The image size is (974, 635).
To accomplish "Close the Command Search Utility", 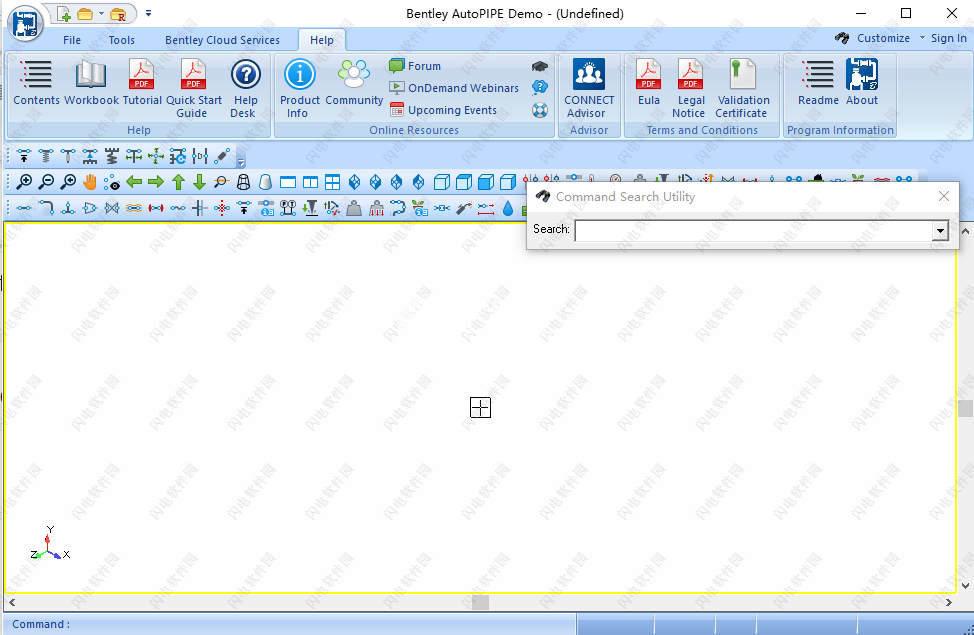I will [944, 196].
